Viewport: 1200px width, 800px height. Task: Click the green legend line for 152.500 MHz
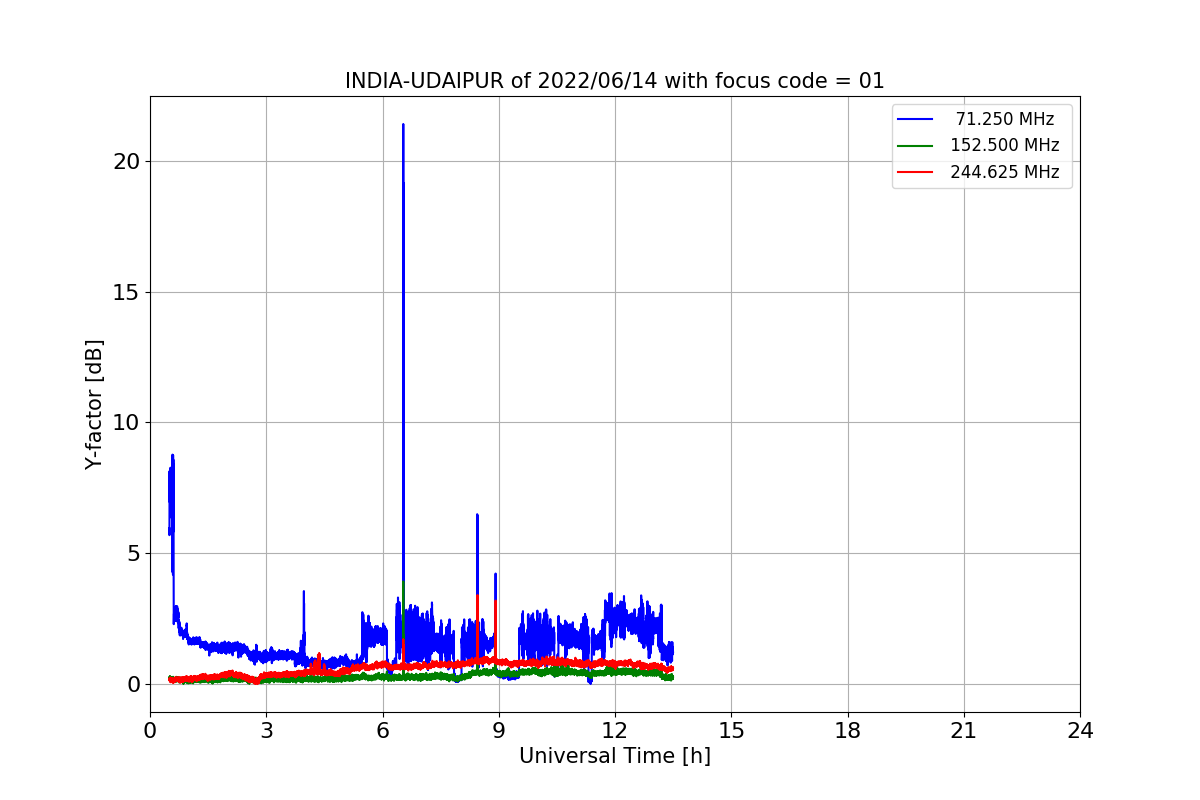point(915,146)
